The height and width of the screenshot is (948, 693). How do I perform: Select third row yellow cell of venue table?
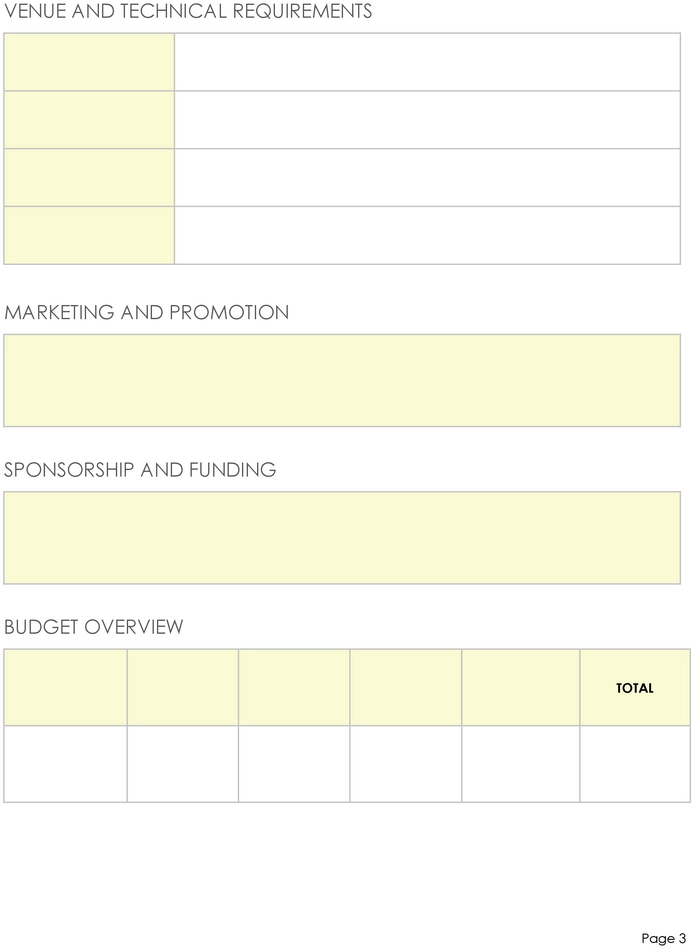pos(89,178)
